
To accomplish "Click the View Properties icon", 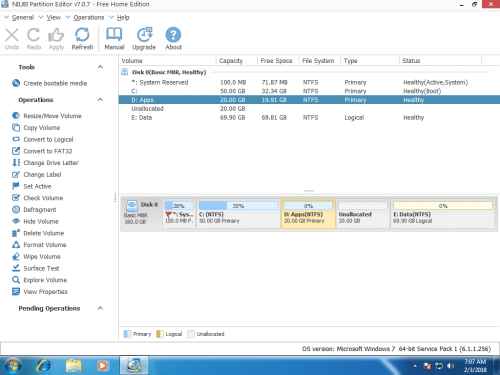I will 16,292.
